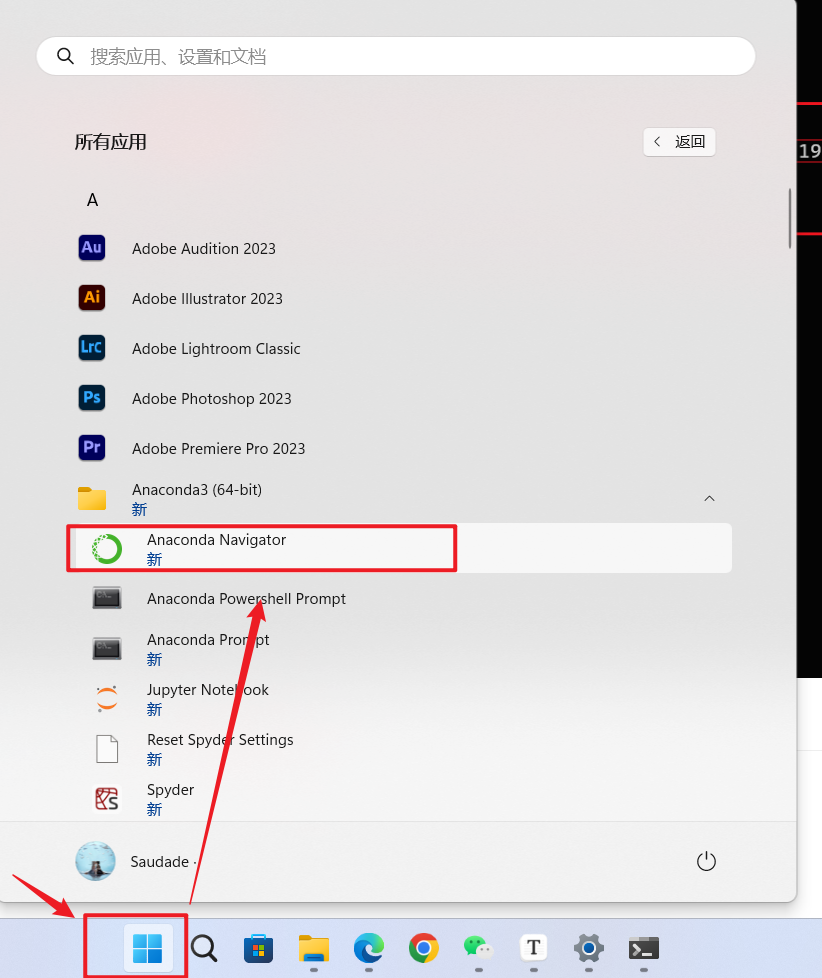Click Saudade user avatar
This screenshot has height=978, width=822.
(95, 861)
